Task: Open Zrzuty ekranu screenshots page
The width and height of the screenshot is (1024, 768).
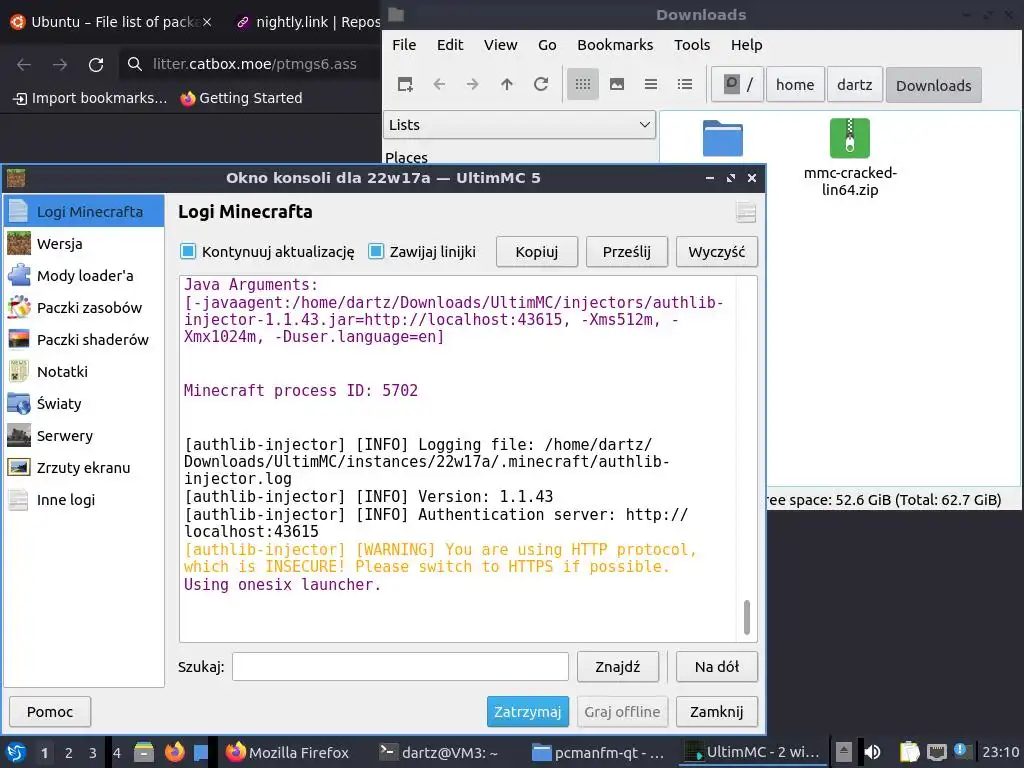Action: pyautogui.click(x=84, y=468)
